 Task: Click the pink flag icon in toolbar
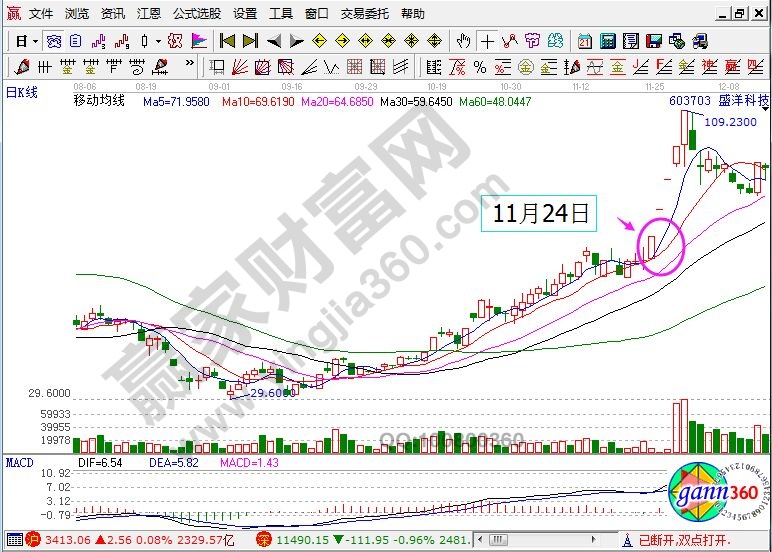click(x=199, y=41)
